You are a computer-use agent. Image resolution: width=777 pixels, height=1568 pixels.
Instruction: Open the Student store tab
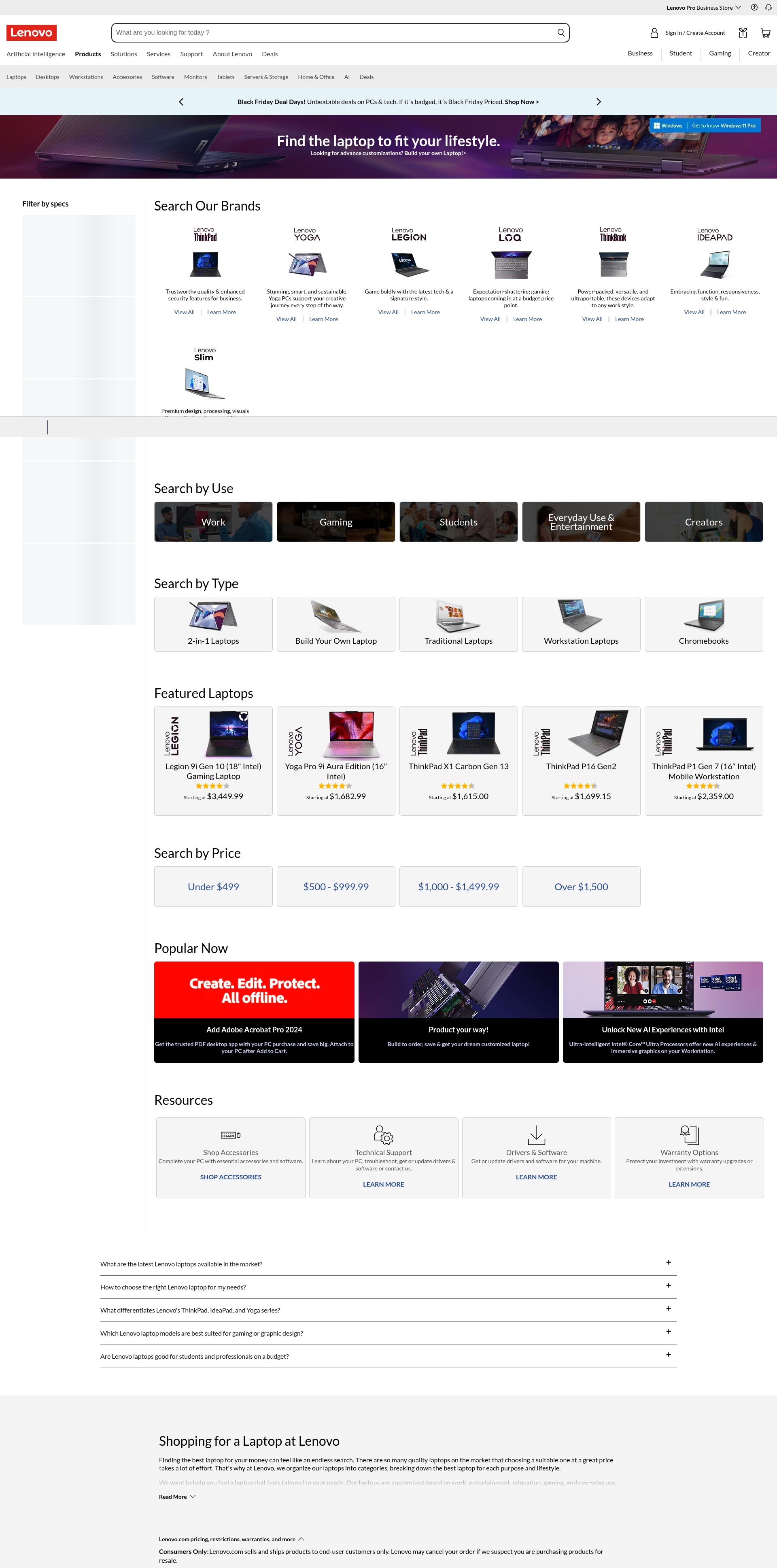coord(681,53)
